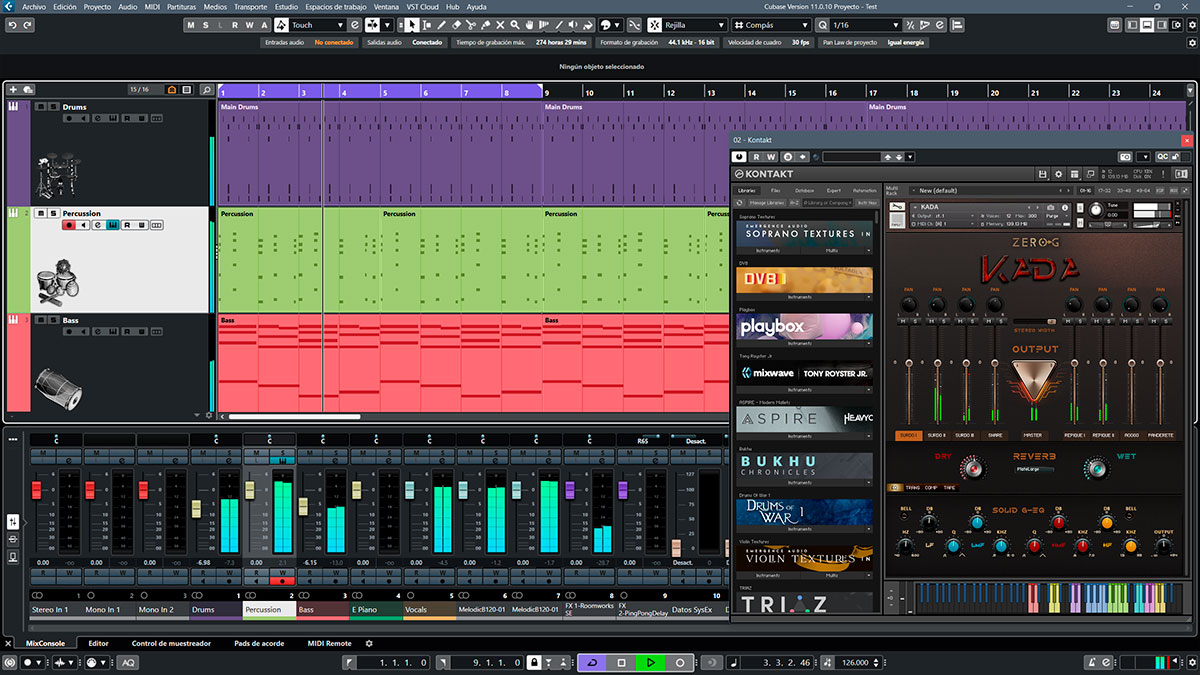Open the Pads de acorde tab
The width and height of the screenshot is (1200, 675).
point(259,643)
